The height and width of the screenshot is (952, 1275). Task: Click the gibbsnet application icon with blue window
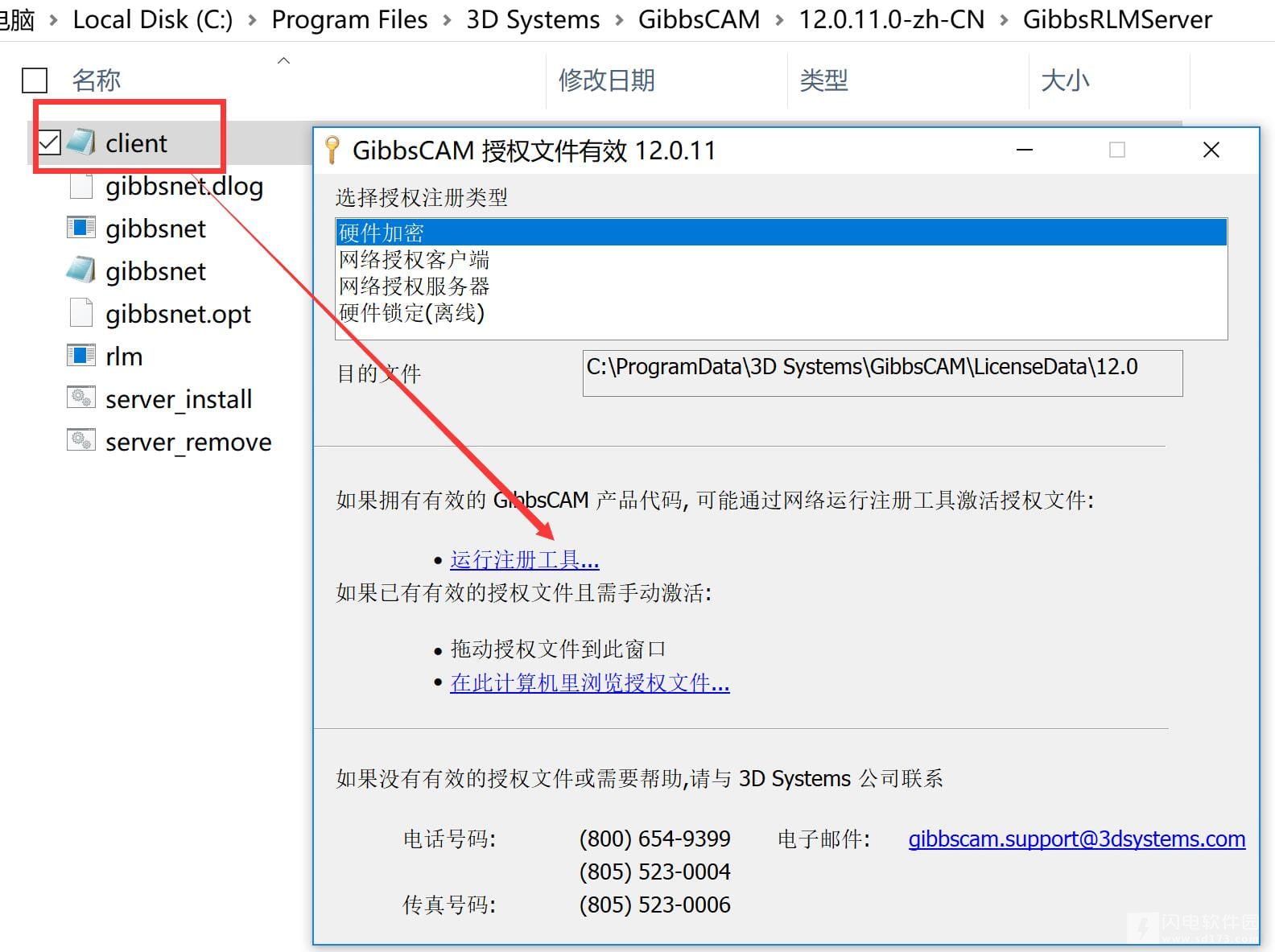point(80,228)
